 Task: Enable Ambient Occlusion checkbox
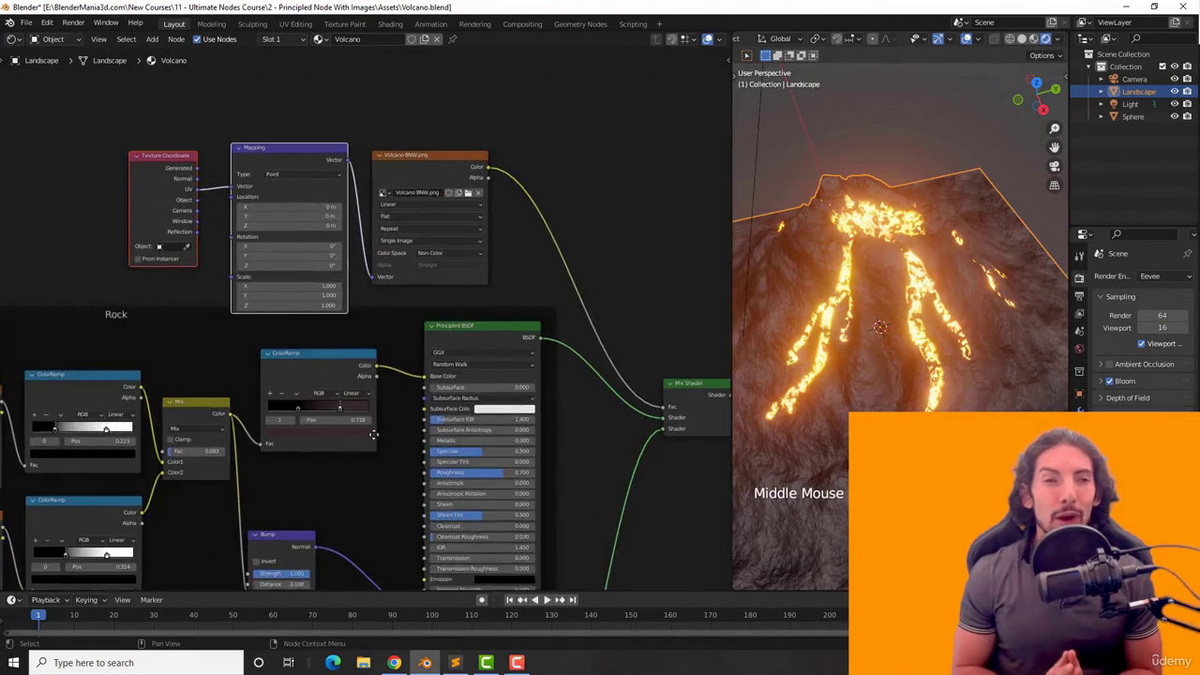click(x=1109, y=364)
